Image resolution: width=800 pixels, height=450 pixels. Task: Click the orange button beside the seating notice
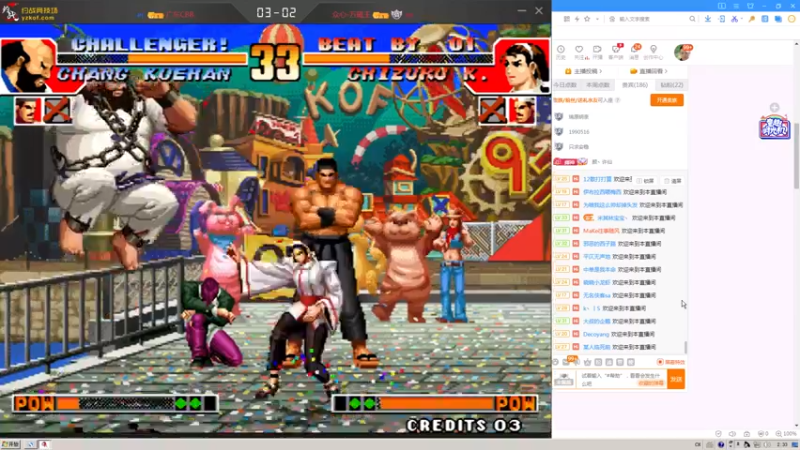667,100
